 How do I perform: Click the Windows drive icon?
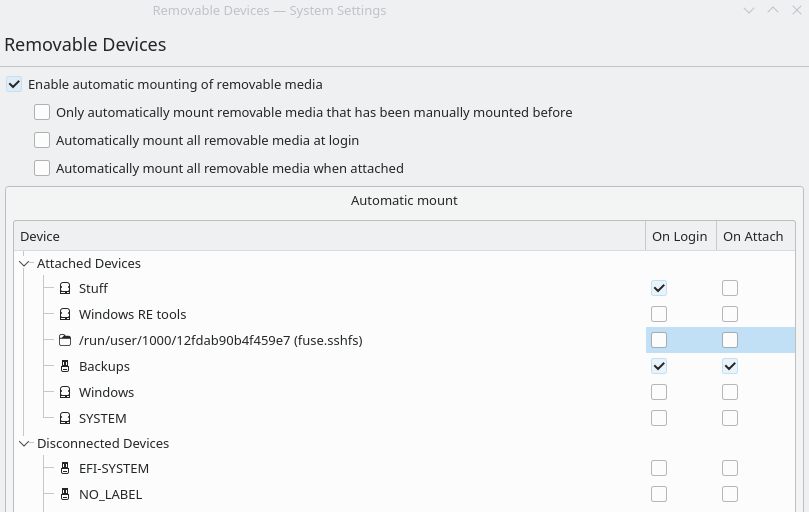click(x=65, y=393)
